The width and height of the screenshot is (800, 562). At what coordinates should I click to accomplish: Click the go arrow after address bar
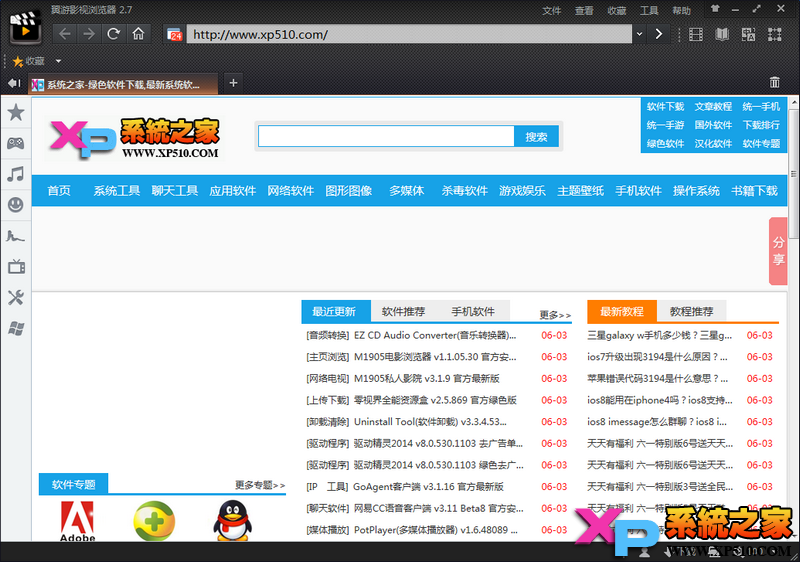659,34
